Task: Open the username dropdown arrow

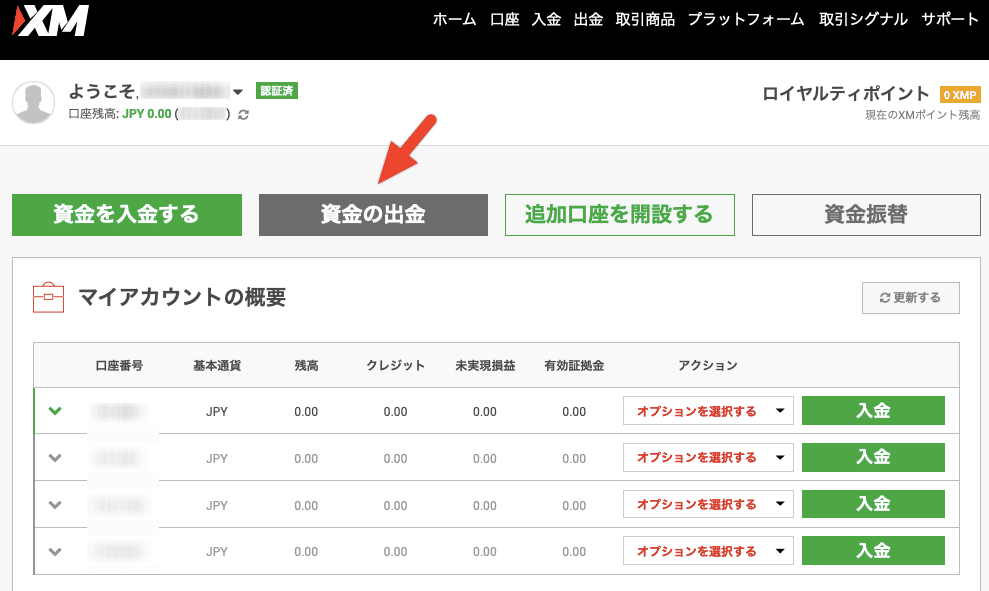Action: pos(238,92)
